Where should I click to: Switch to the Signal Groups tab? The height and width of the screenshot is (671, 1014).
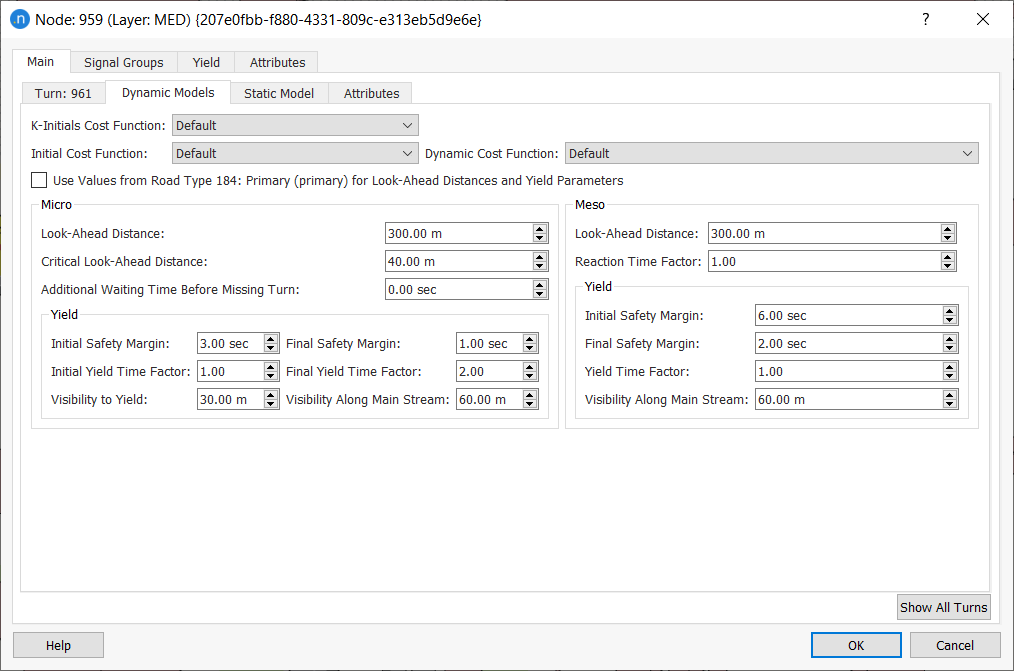(x=123, y=62)
